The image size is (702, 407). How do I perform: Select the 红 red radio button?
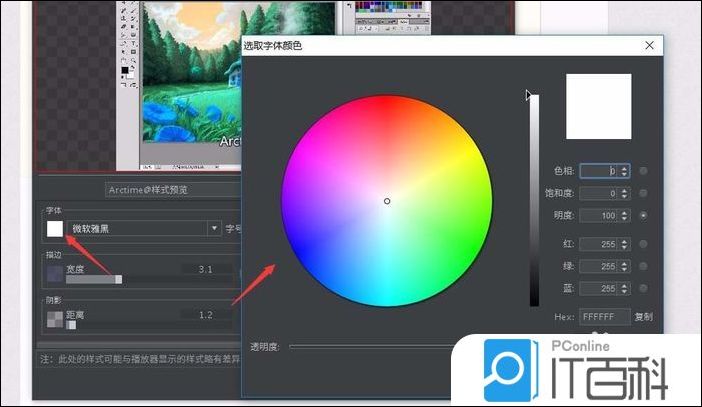point(643,244)
